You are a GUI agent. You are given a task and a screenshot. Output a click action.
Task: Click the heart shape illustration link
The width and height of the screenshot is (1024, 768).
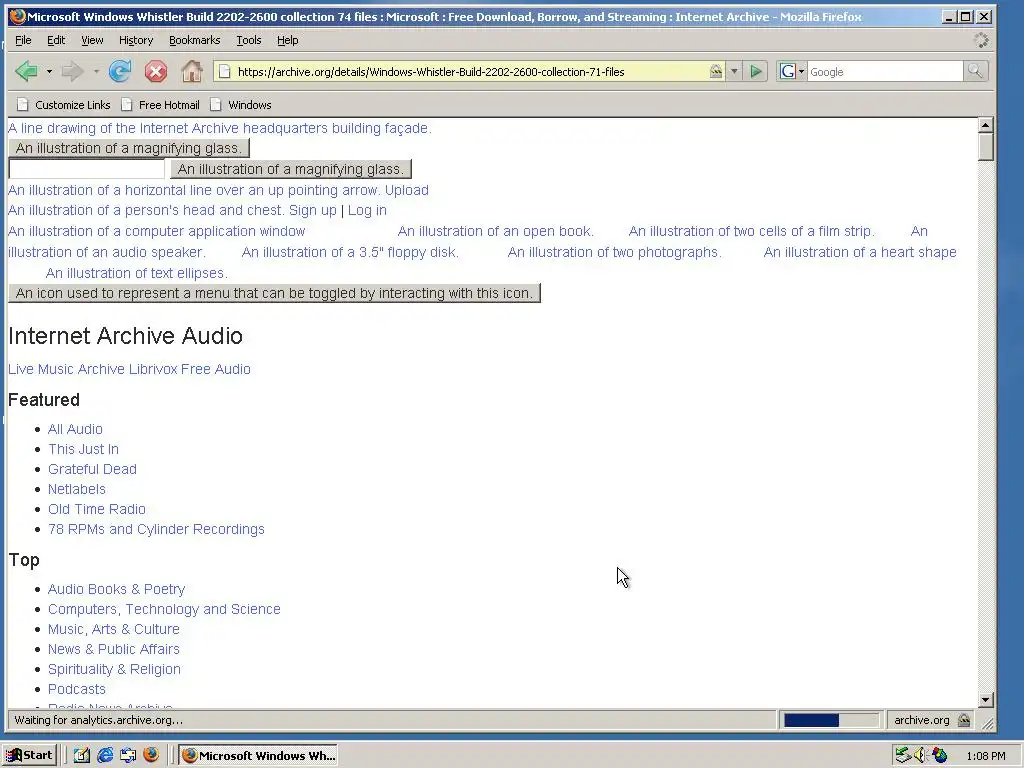pos(860,252)
